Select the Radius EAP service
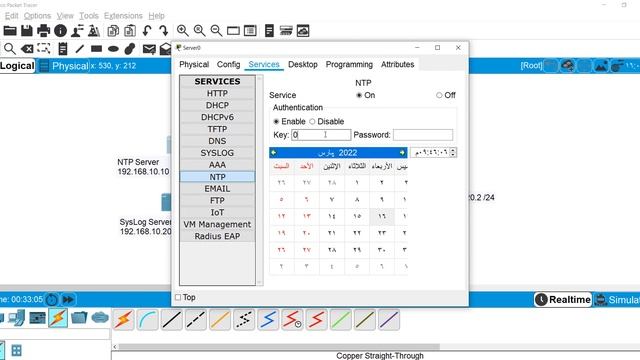 click(217, 236)
